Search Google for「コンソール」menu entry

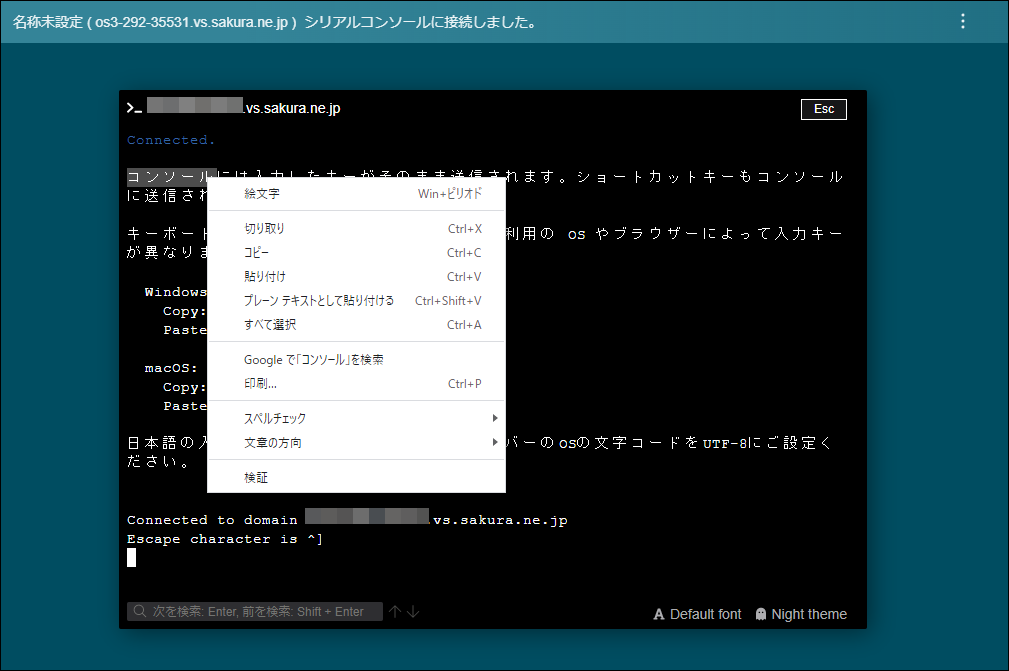coord(314,360)
